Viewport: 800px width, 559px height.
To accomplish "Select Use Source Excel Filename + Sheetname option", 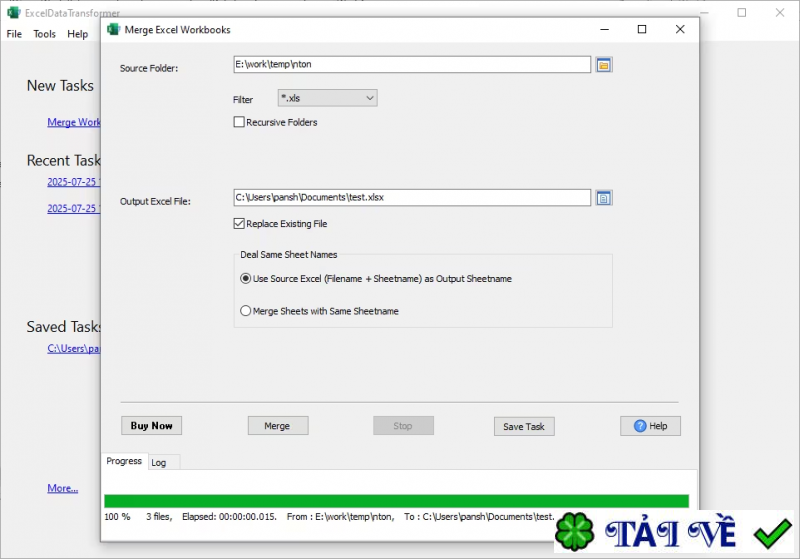I will click(245, 278).
